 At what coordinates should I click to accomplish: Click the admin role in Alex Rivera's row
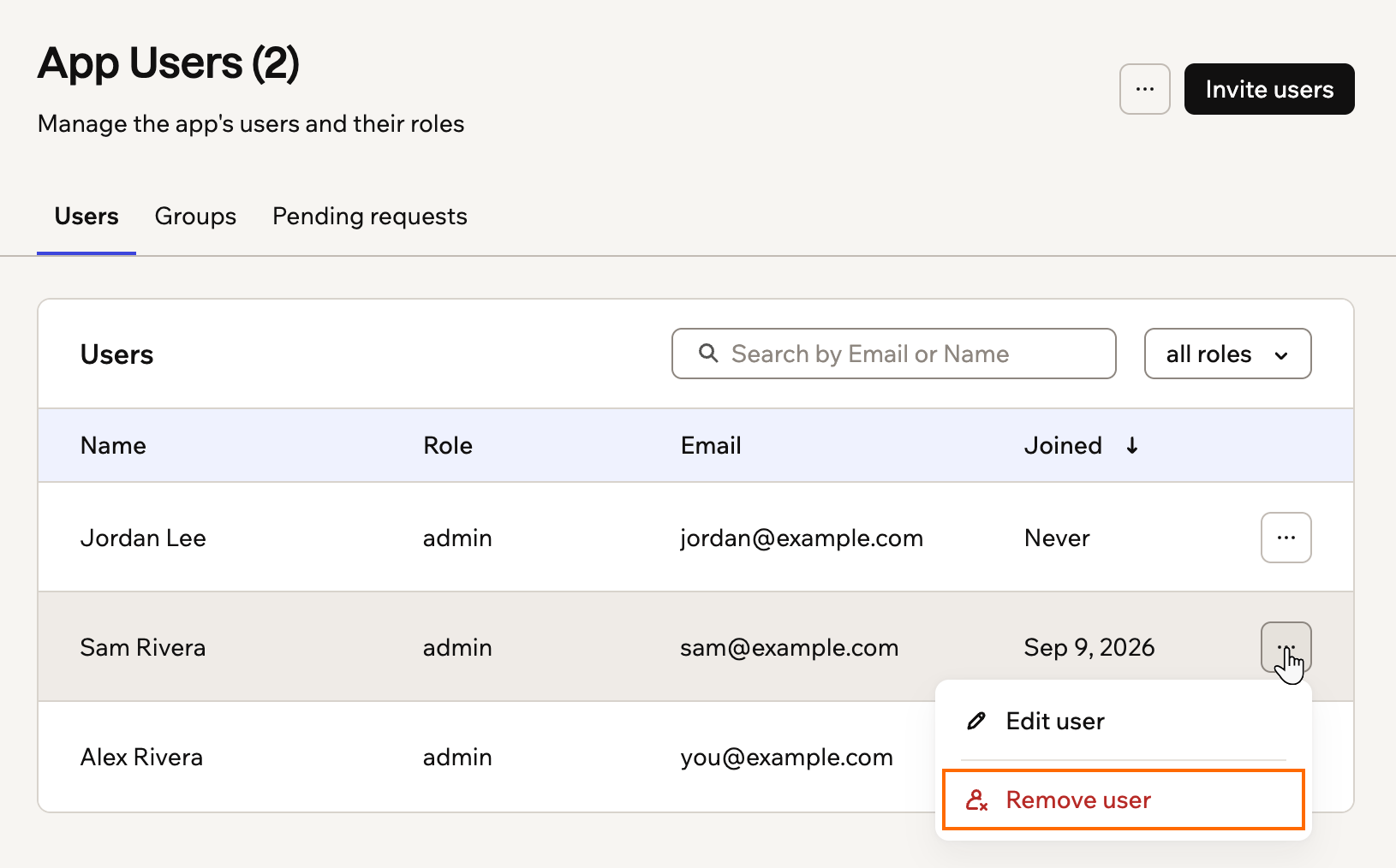pyautogui.click(x=457, y=757)
